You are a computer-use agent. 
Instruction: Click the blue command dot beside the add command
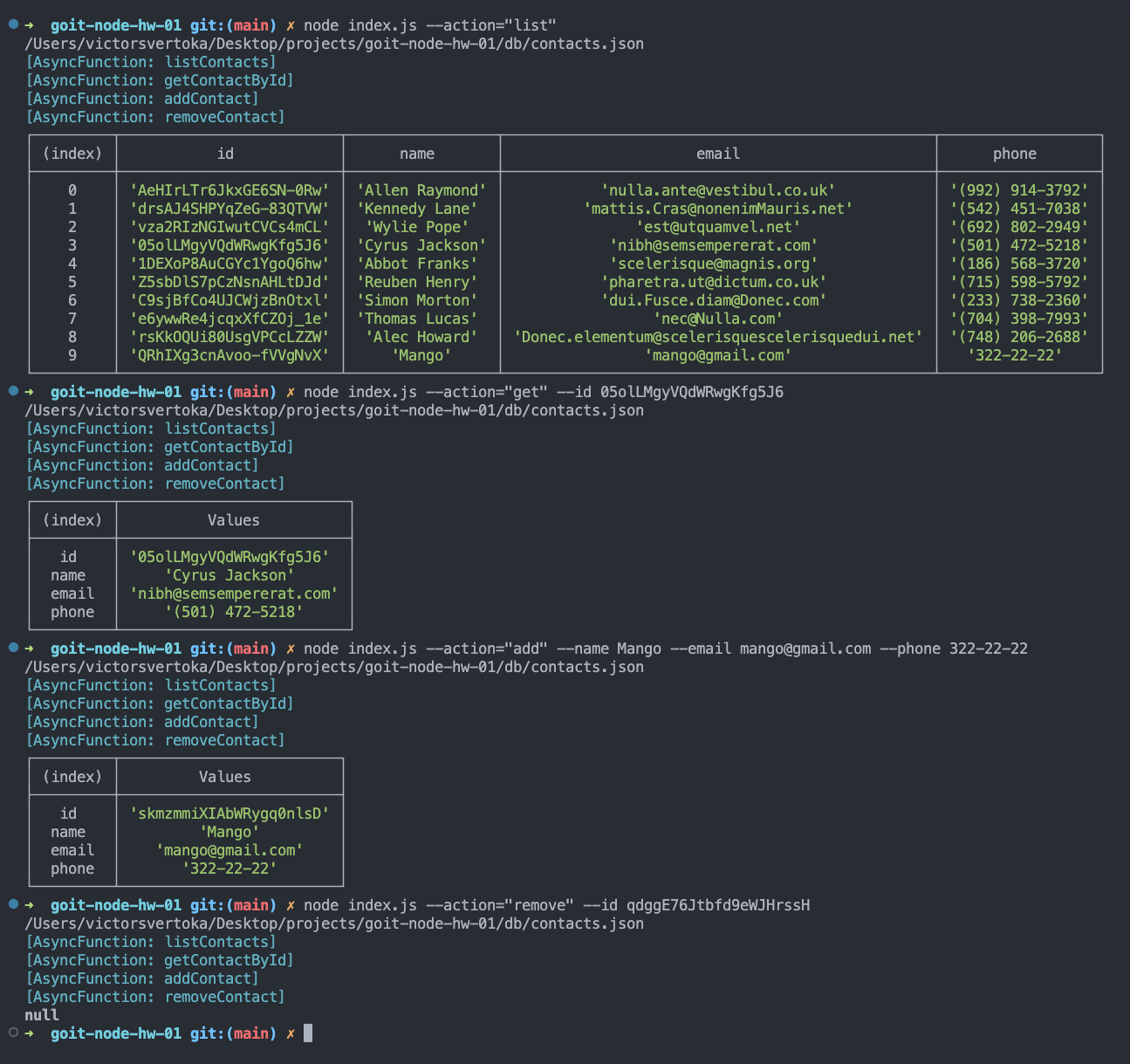[x=13, y=648]
